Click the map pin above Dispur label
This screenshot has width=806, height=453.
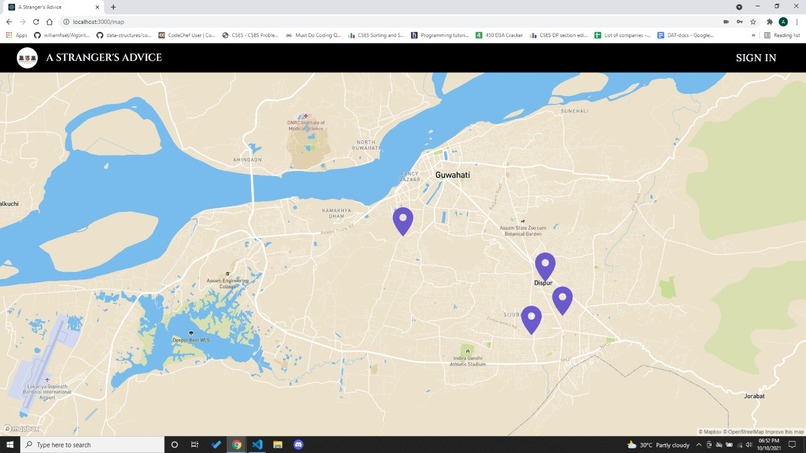pos(545,266)
